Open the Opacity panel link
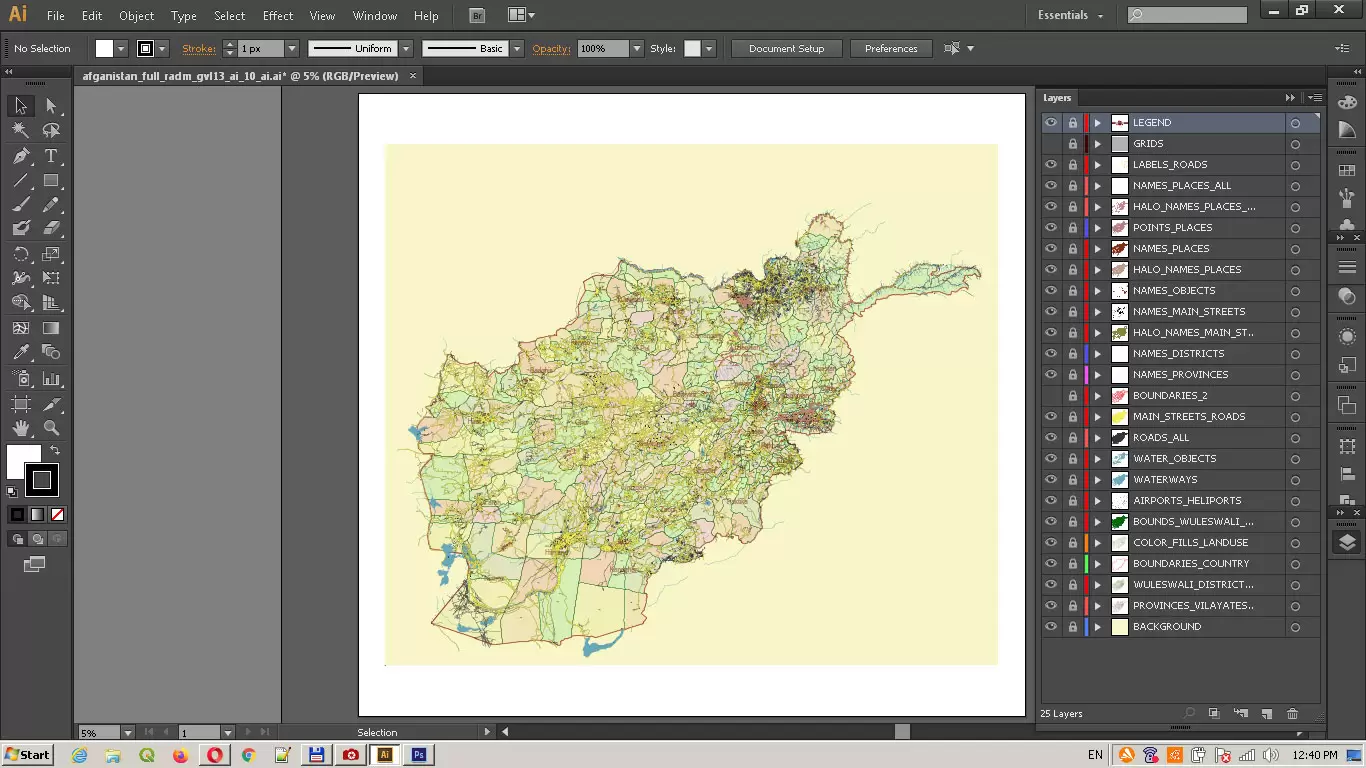The width and height of the screenshot is (1366, 768). point(551,48)
